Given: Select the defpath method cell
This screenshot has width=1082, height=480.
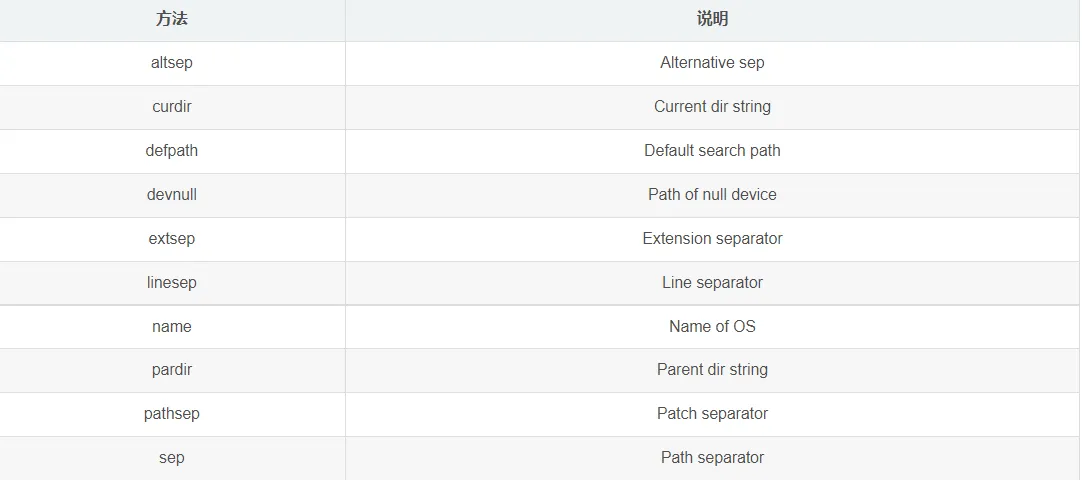Looking at the screenshot, I should coord(172,151).
